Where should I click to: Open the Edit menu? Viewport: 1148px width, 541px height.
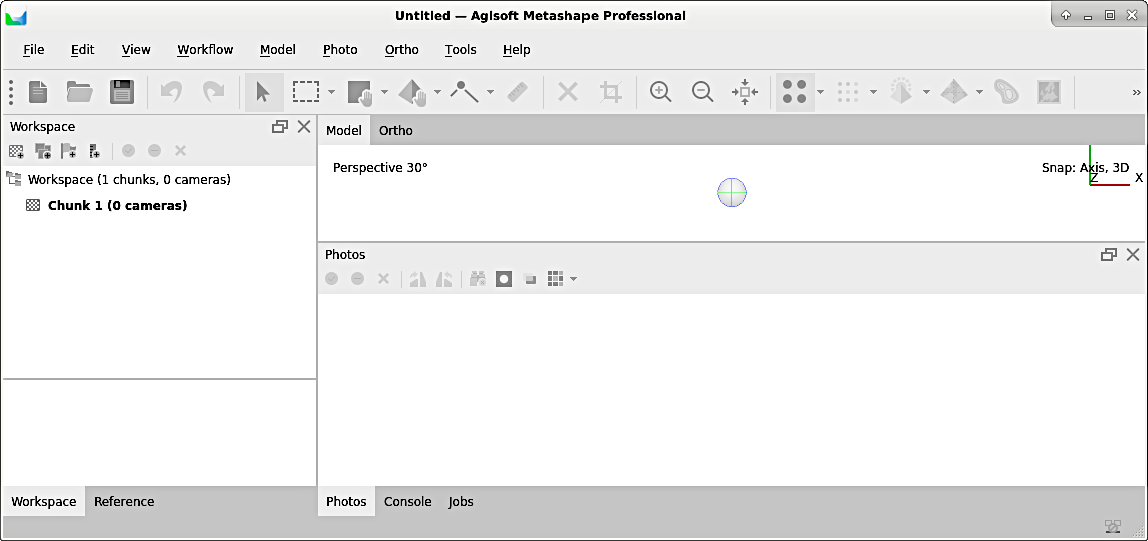click(83, 50)
